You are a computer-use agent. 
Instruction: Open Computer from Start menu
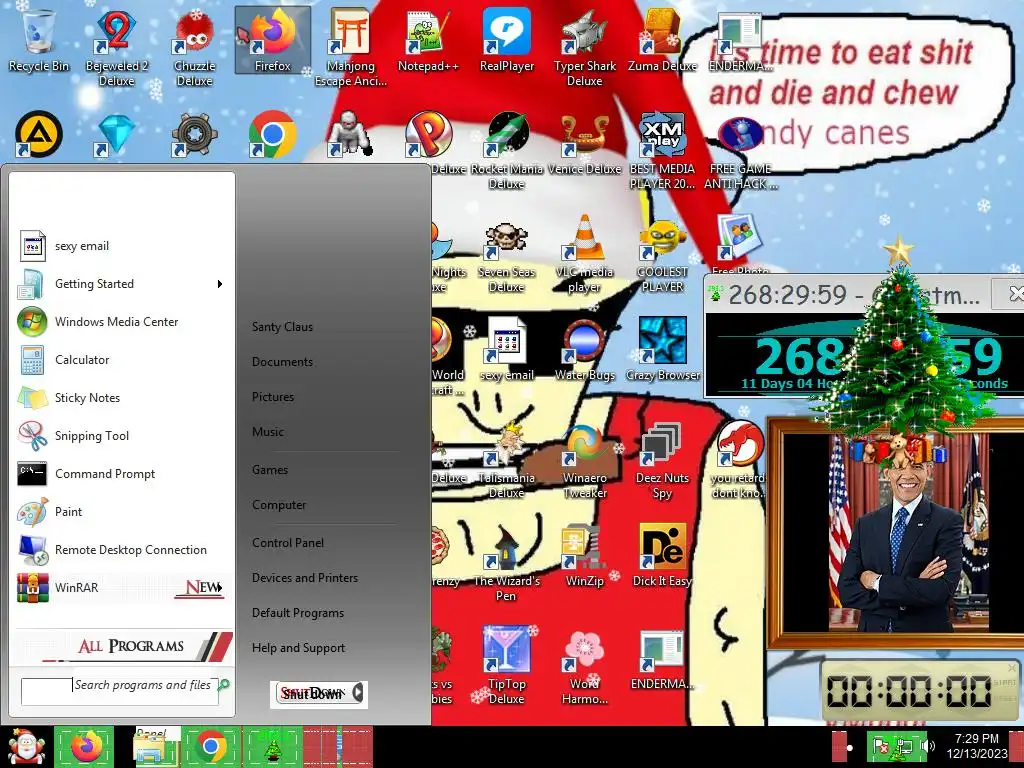coord(279,505)
